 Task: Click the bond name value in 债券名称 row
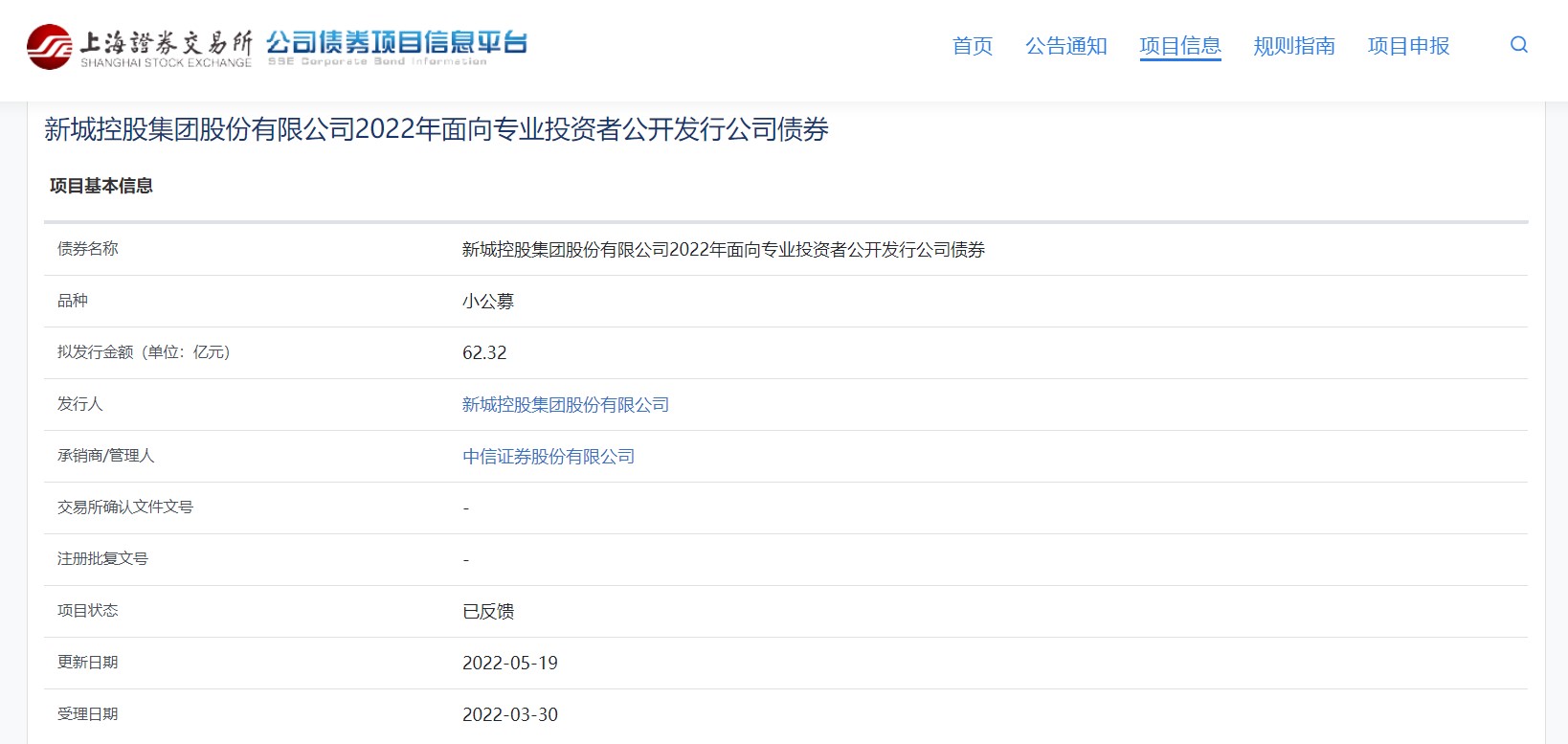point(723,250)
